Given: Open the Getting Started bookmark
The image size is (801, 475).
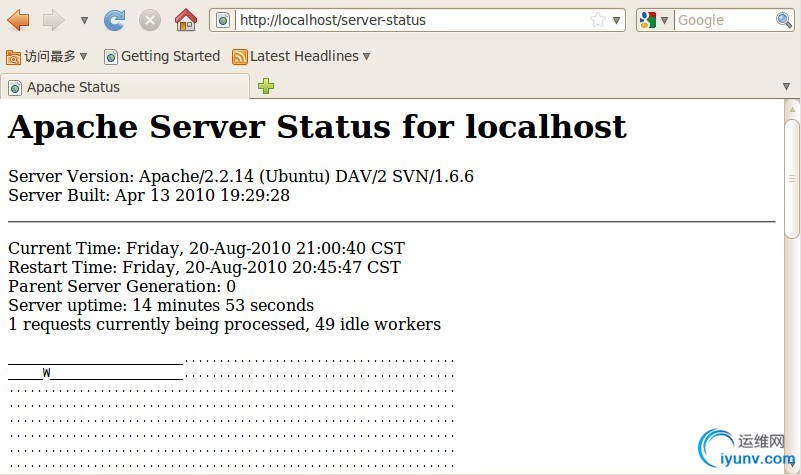Looking at the screenshot, I should (x=162, y=56).
